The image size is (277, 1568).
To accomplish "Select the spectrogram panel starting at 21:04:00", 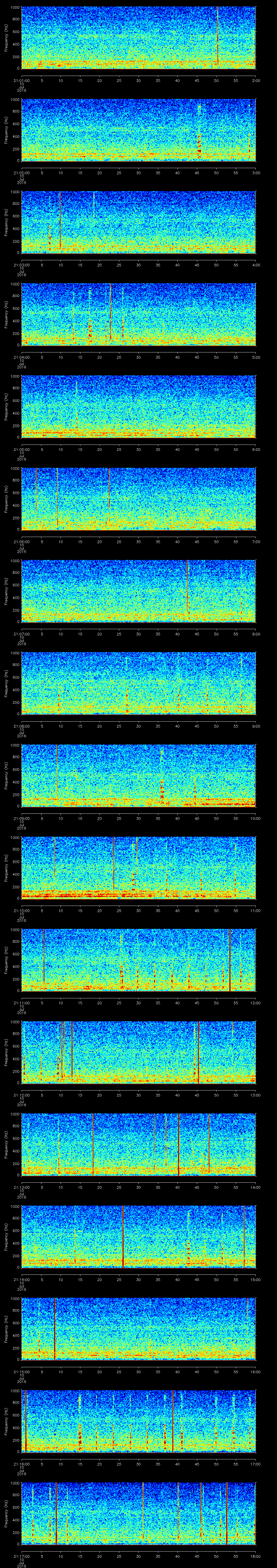I will pyautogui.click(x=138, y=315).
